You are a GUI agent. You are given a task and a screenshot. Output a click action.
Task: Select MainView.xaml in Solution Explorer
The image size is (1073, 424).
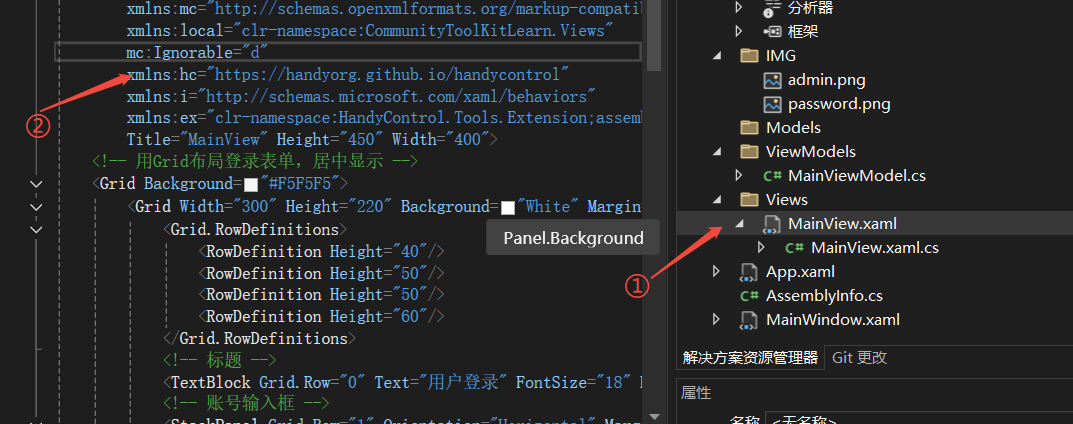[842, 224]
